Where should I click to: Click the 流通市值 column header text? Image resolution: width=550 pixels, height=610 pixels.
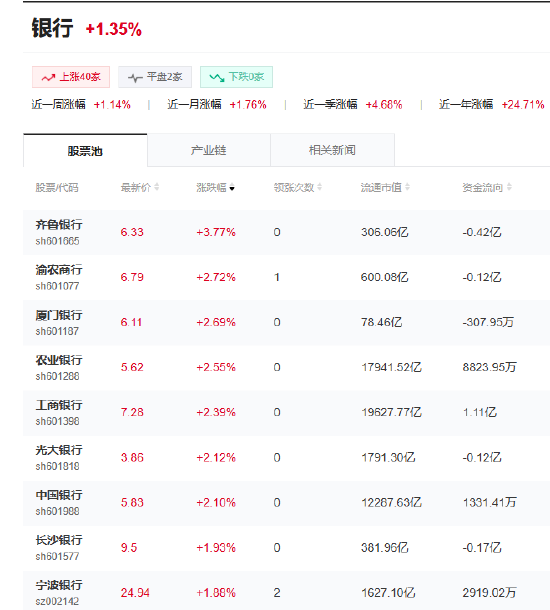click(381, 188)
